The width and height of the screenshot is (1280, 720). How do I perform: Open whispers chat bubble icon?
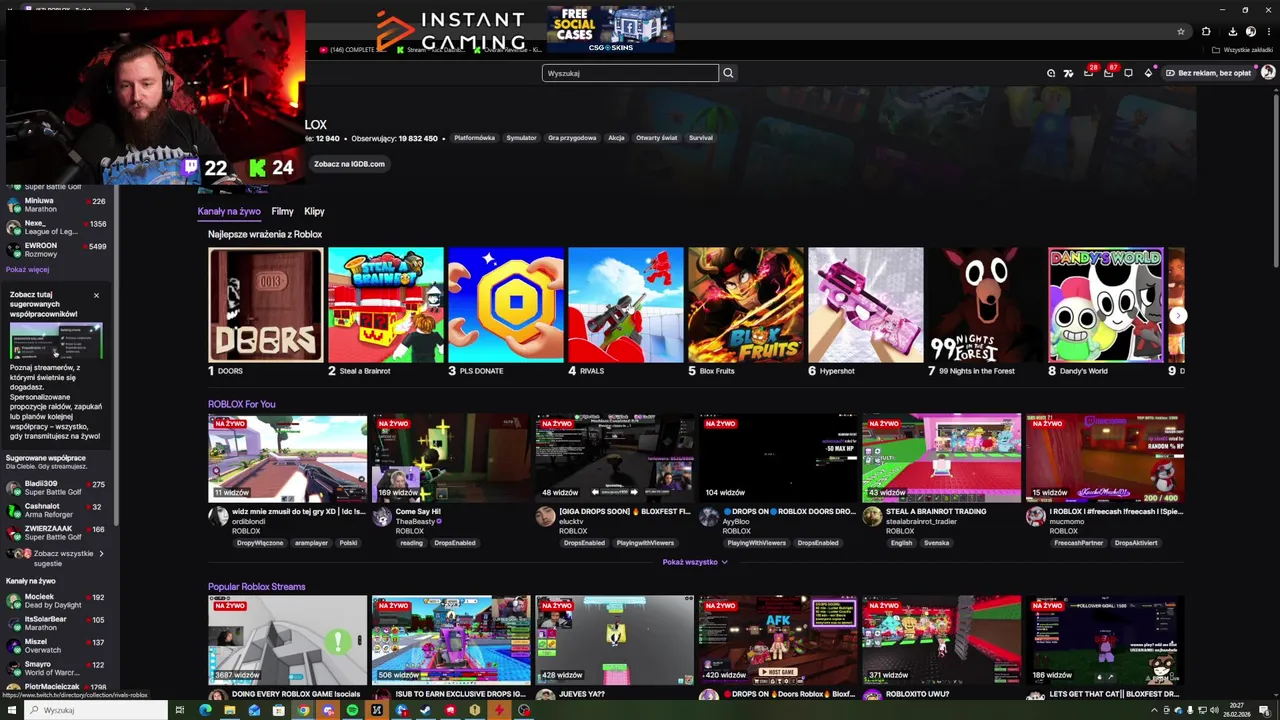point(1128,73)
